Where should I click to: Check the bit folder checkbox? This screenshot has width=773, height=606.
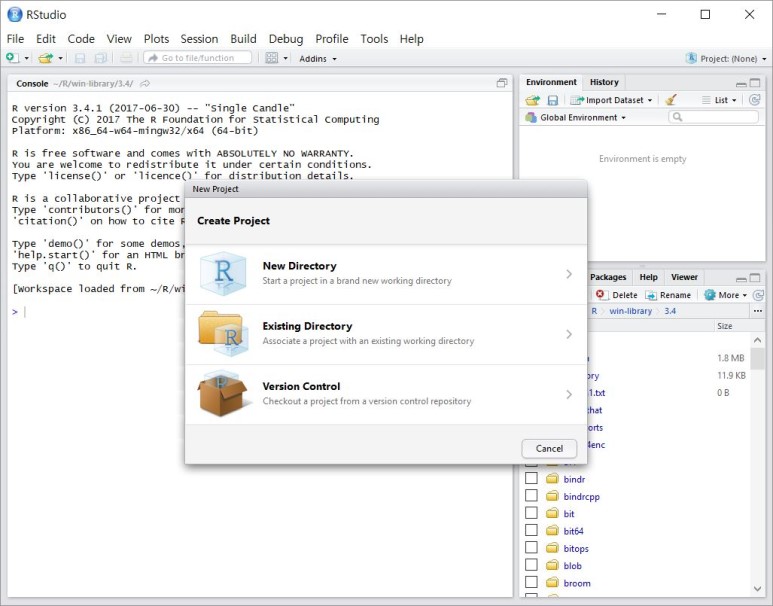(x=531, y=513)
